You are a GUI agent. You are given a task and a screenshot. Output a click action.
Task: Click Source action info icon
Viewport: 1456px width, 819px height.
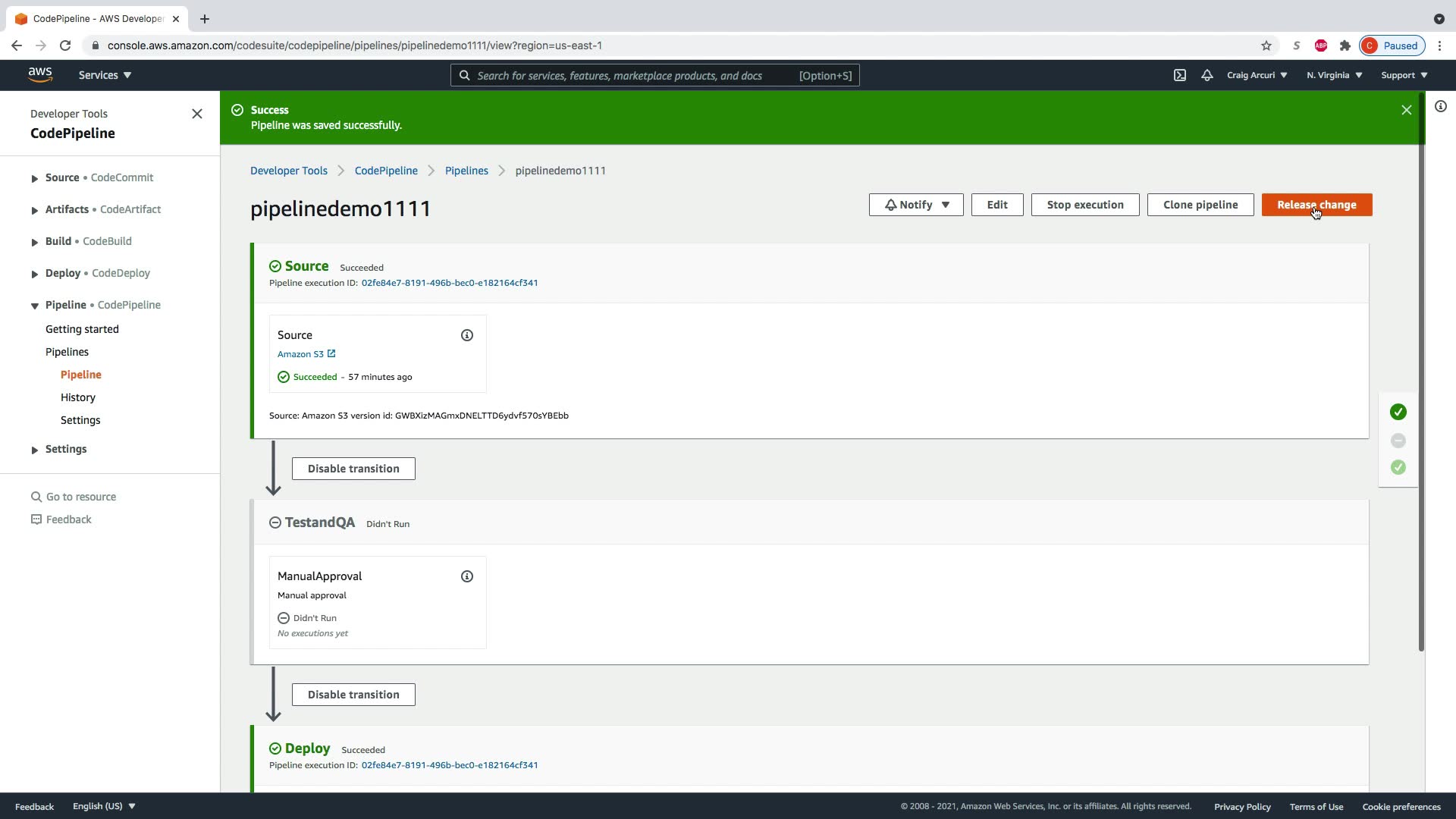tap(467, 335)
